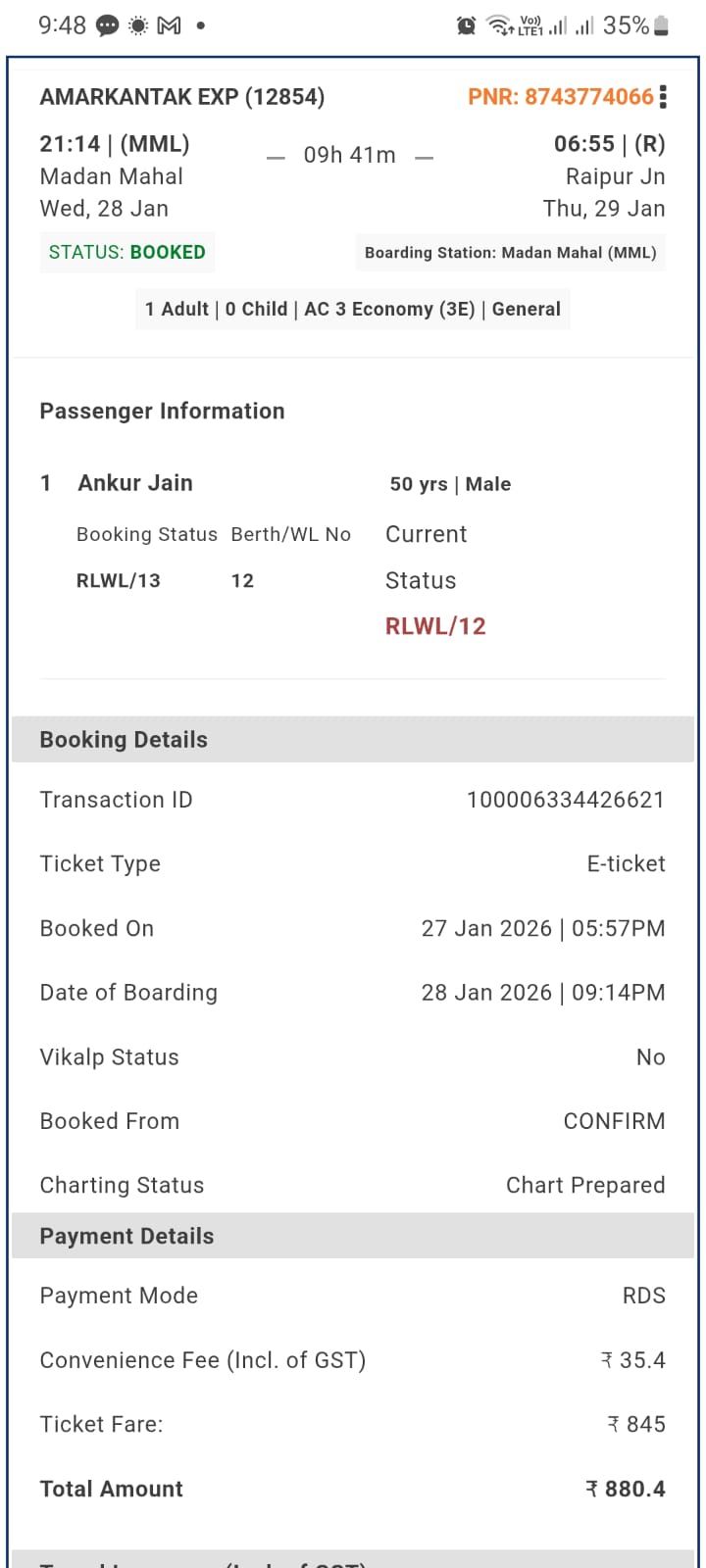
Task: Tap the VoLTE signal indicator icon
Action: [x=530, y=26]
